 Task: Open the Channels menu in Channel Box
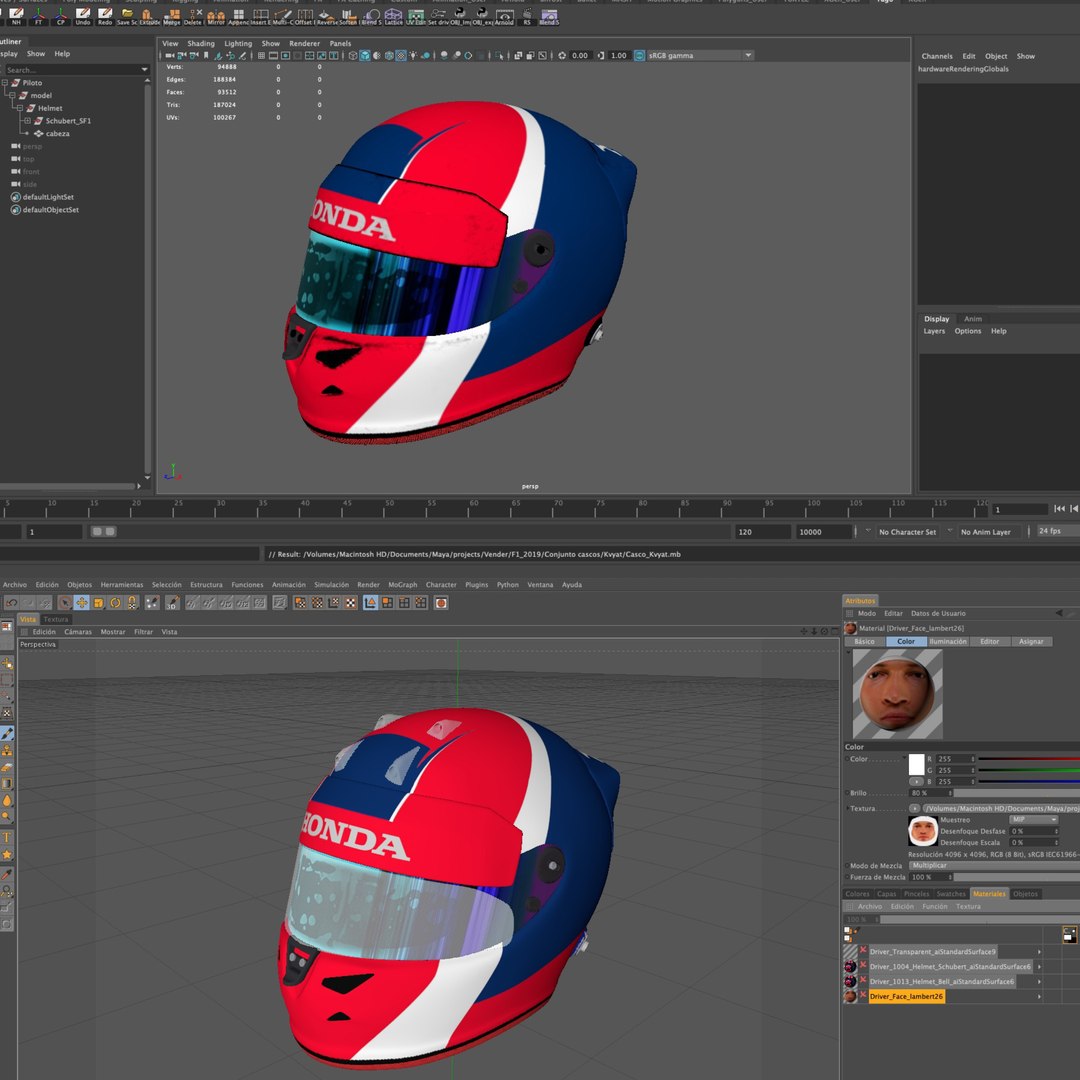coord(937,56)
